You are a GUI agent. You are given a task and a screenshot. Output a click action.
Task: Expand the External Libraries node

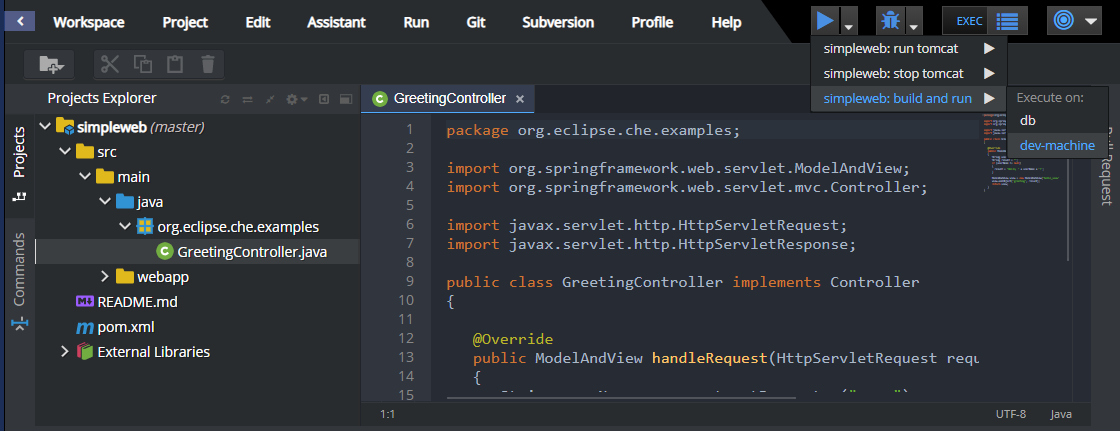[65, 352]
